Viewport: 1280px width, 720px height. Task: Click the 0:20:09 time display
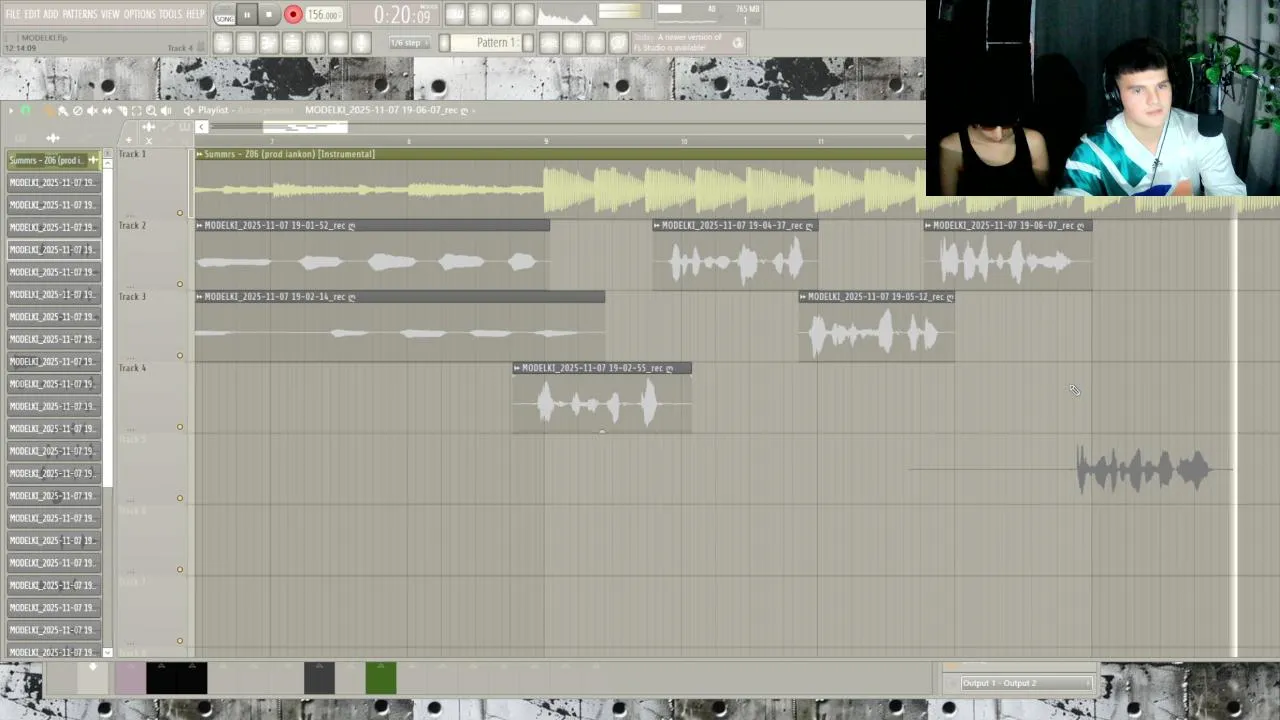tap(403, 15)
